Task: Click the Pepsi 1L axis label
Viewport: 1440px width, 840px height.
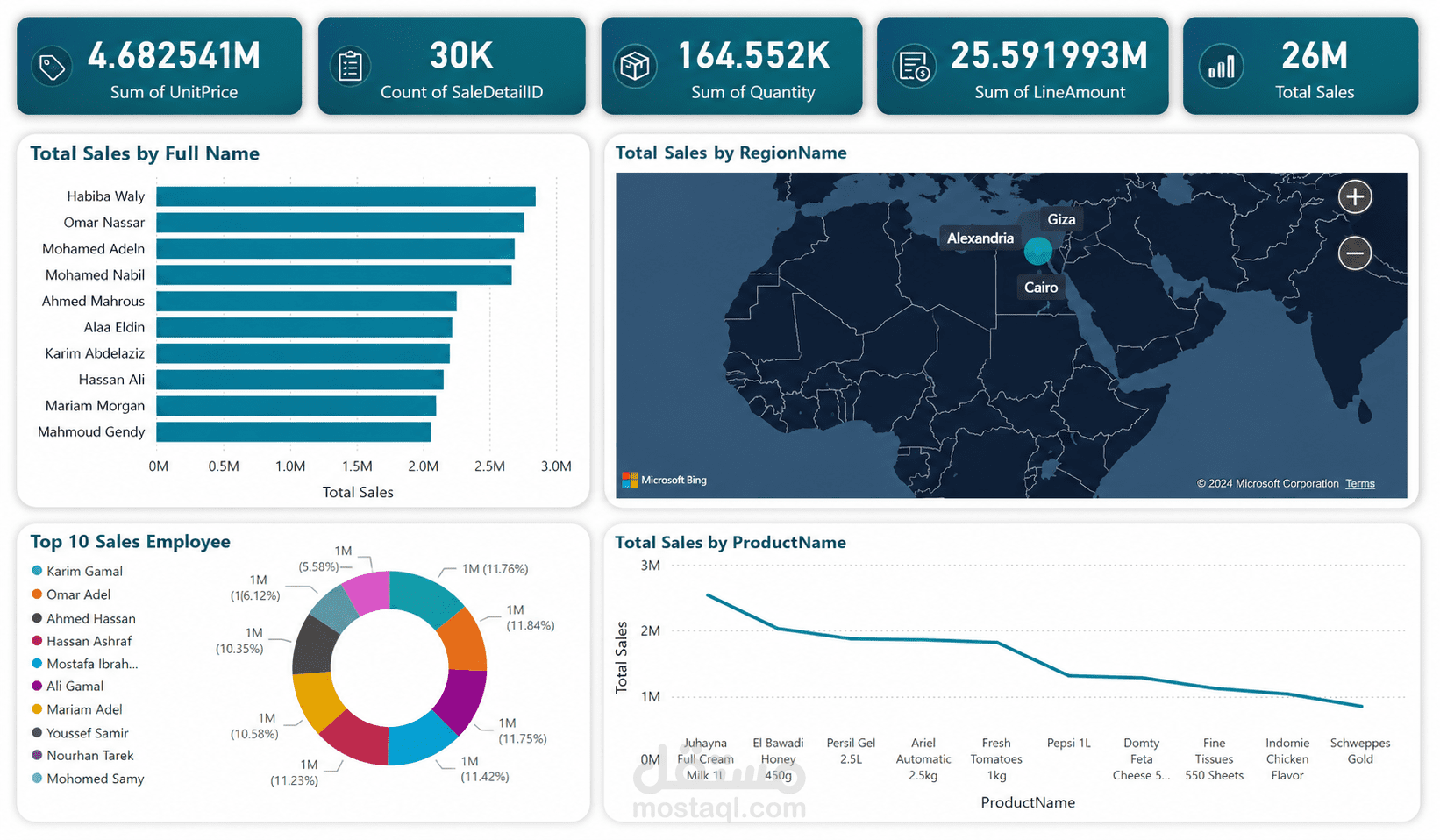Action: (1069, 743)
